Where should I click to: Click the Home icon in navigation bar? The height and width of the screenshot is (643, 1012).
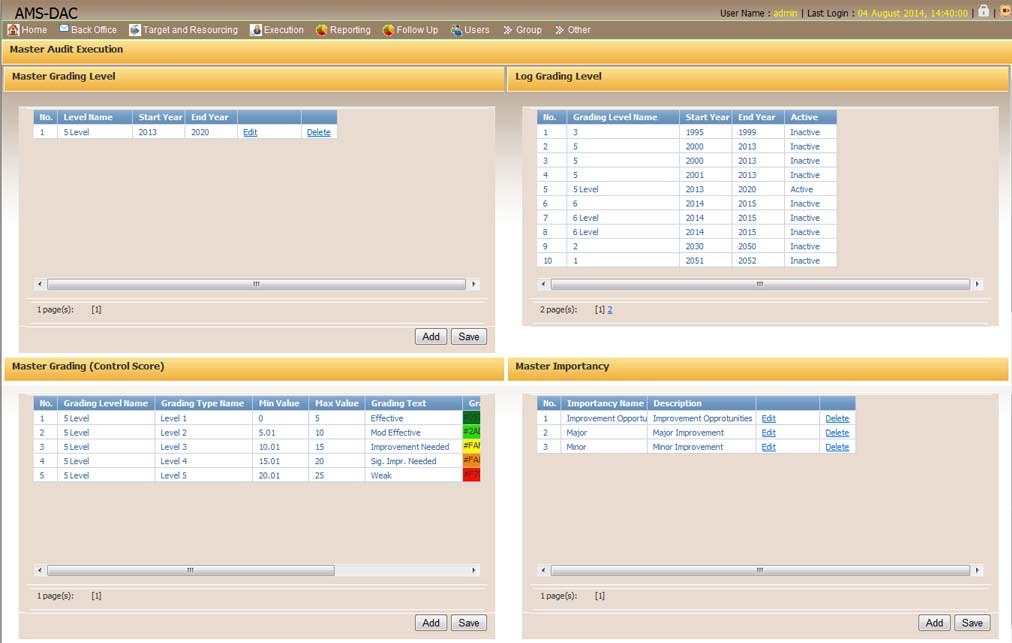[13, 30]
